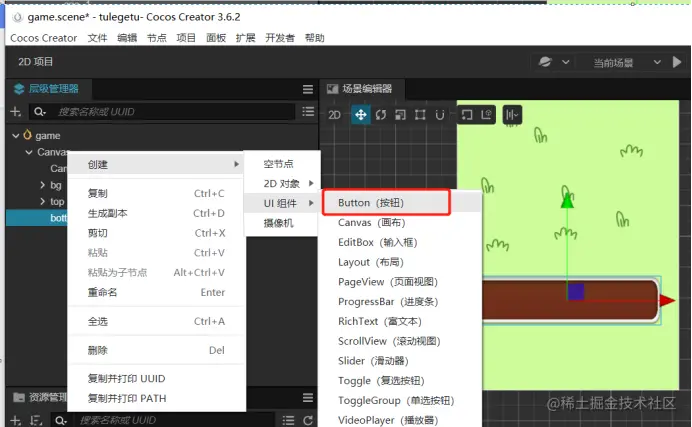Choose 全选 menu entry
The width and height of the screenshot is (692, 427).
click(x=156, y=321)
